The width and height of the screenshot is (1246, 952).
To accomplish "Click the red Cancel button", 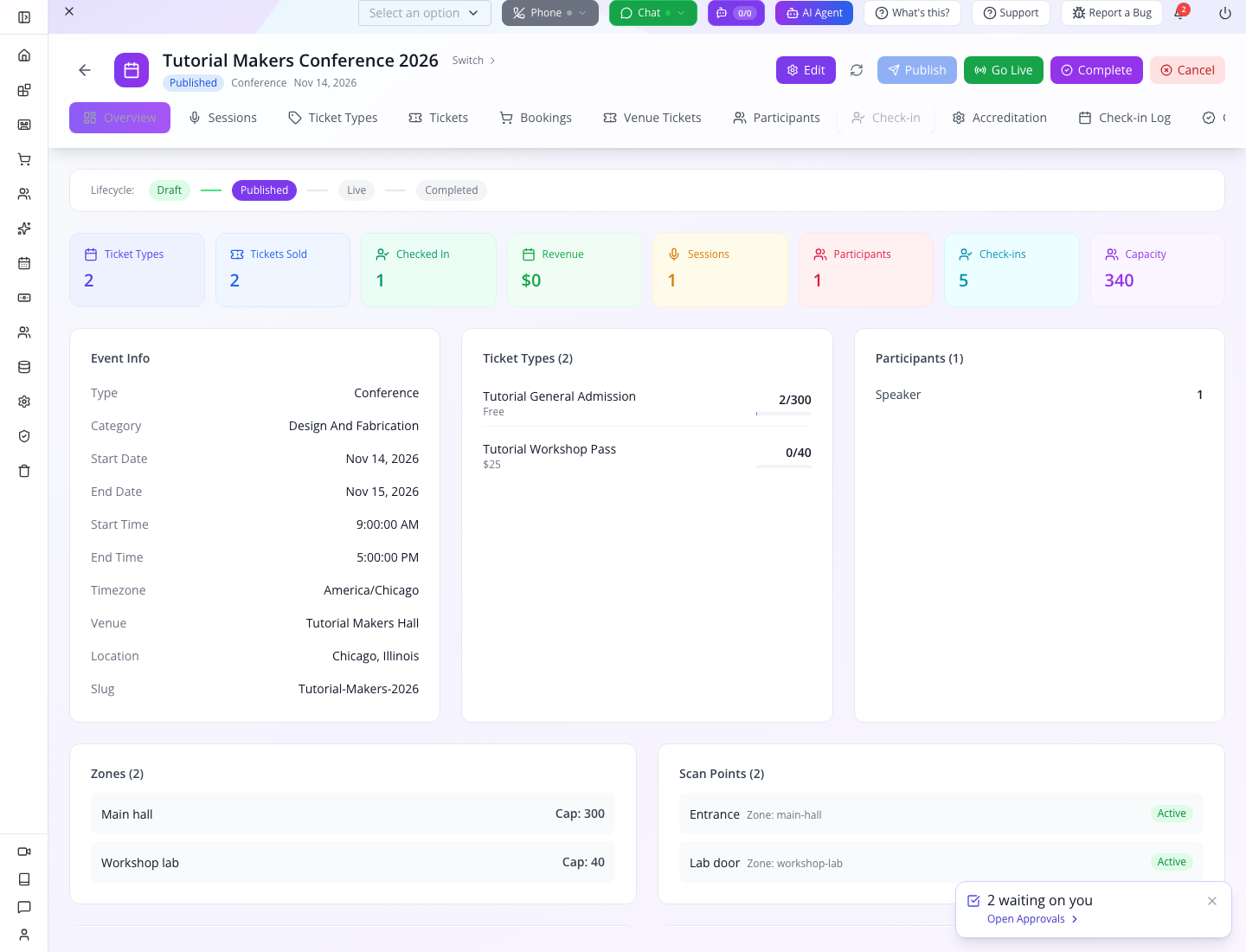I will click(x=1187, y=70).
